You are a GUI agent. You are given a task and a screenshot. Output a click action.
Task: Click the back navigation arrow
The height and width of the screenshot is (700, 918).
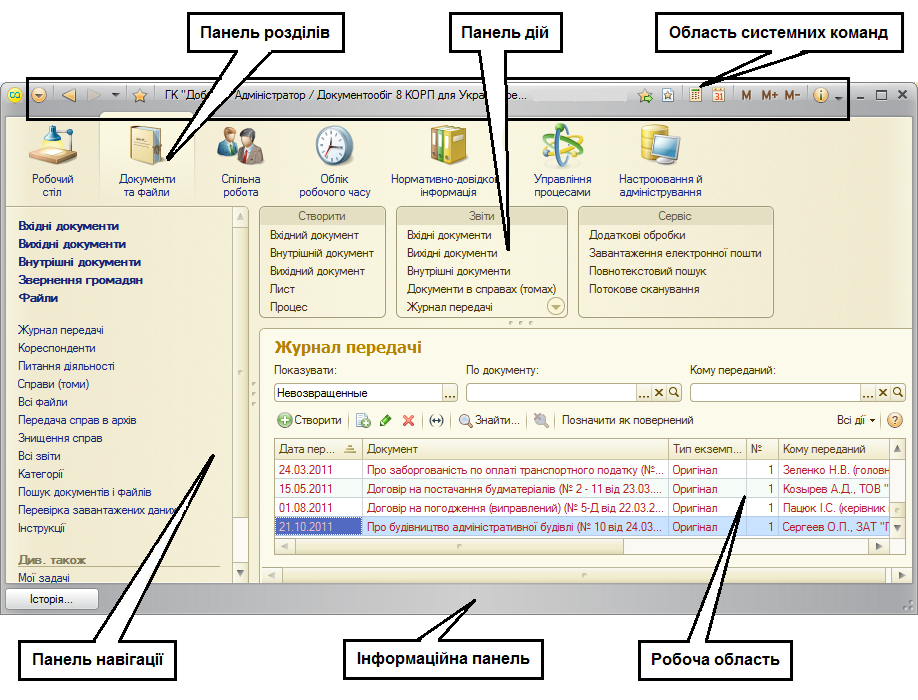[x=69, y=95]
